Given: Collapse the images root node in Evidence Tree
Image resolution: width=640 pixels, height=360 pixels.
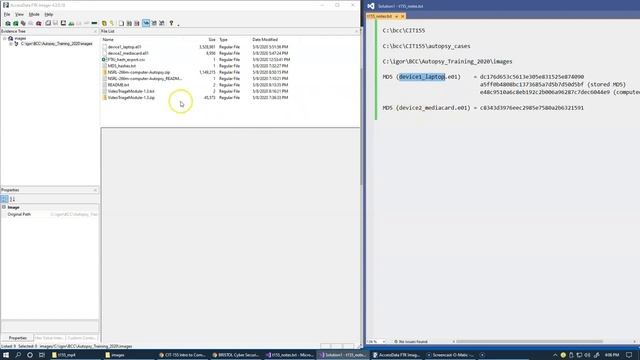Looking at the screenshot, I should pyautogui.click(x=5, y=38).
